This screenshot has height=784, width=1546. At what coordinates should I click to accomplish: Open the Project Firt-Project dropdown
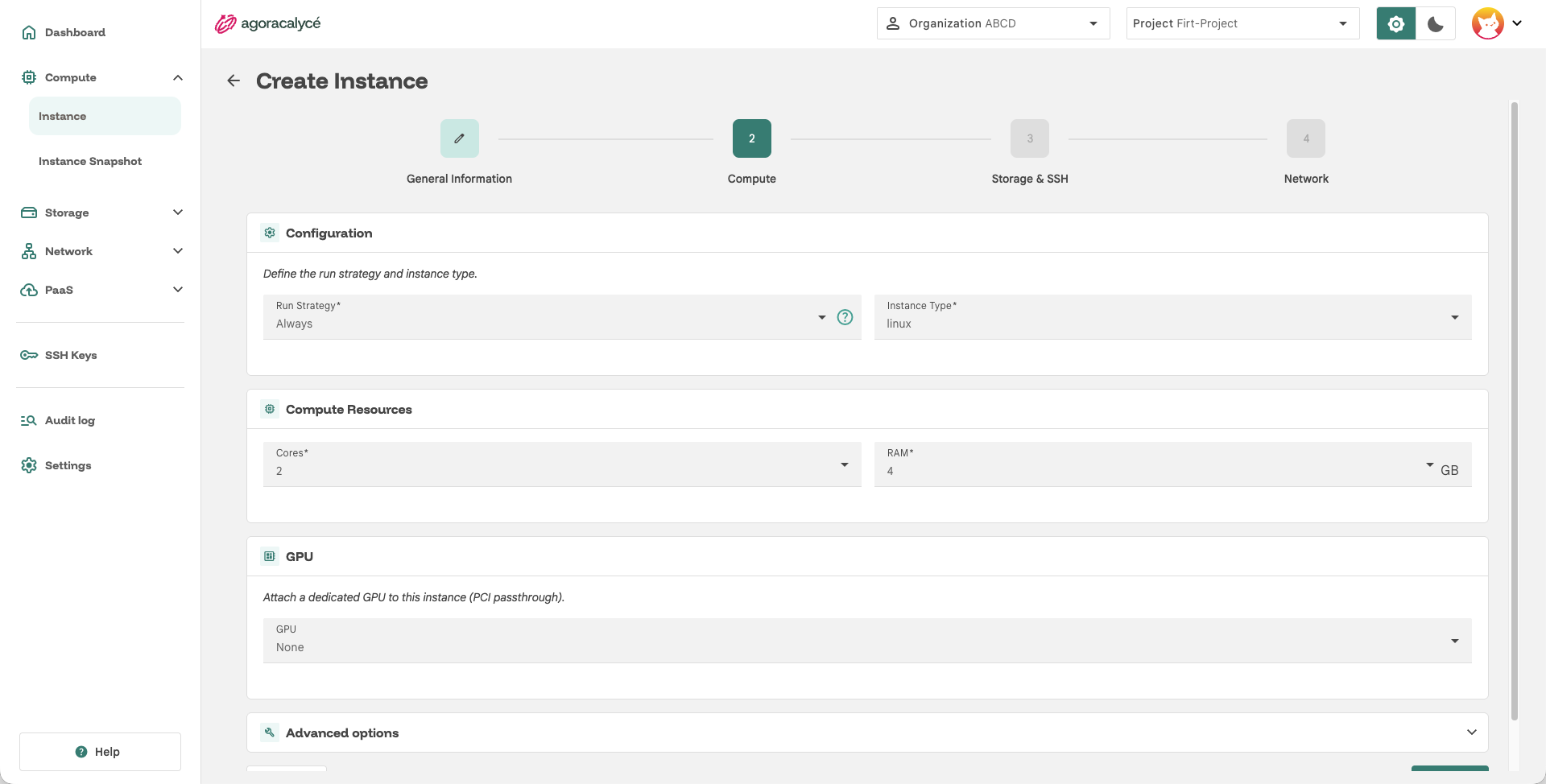pyautogui.click(x=1242, y=23)
